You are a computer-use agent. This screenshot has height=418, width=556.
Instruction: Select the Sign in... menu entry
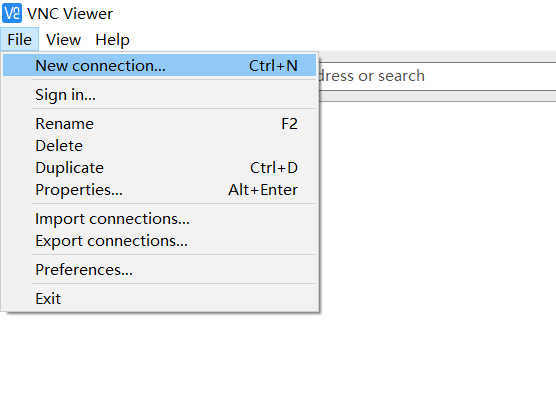160,95
